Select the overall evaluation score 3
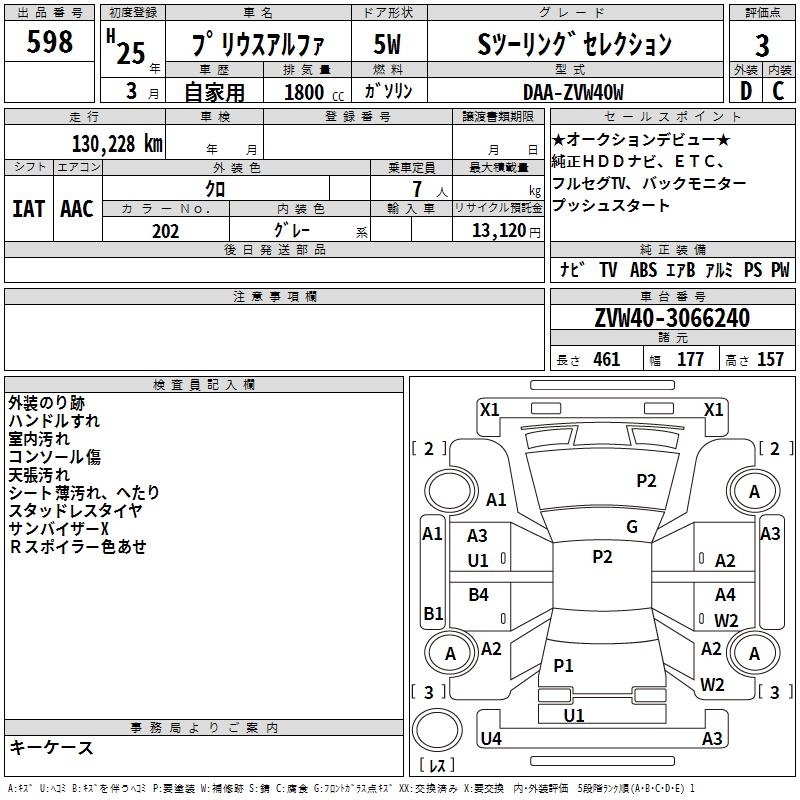The width and height of the screenshot is (800, 800). pos(762,44)
